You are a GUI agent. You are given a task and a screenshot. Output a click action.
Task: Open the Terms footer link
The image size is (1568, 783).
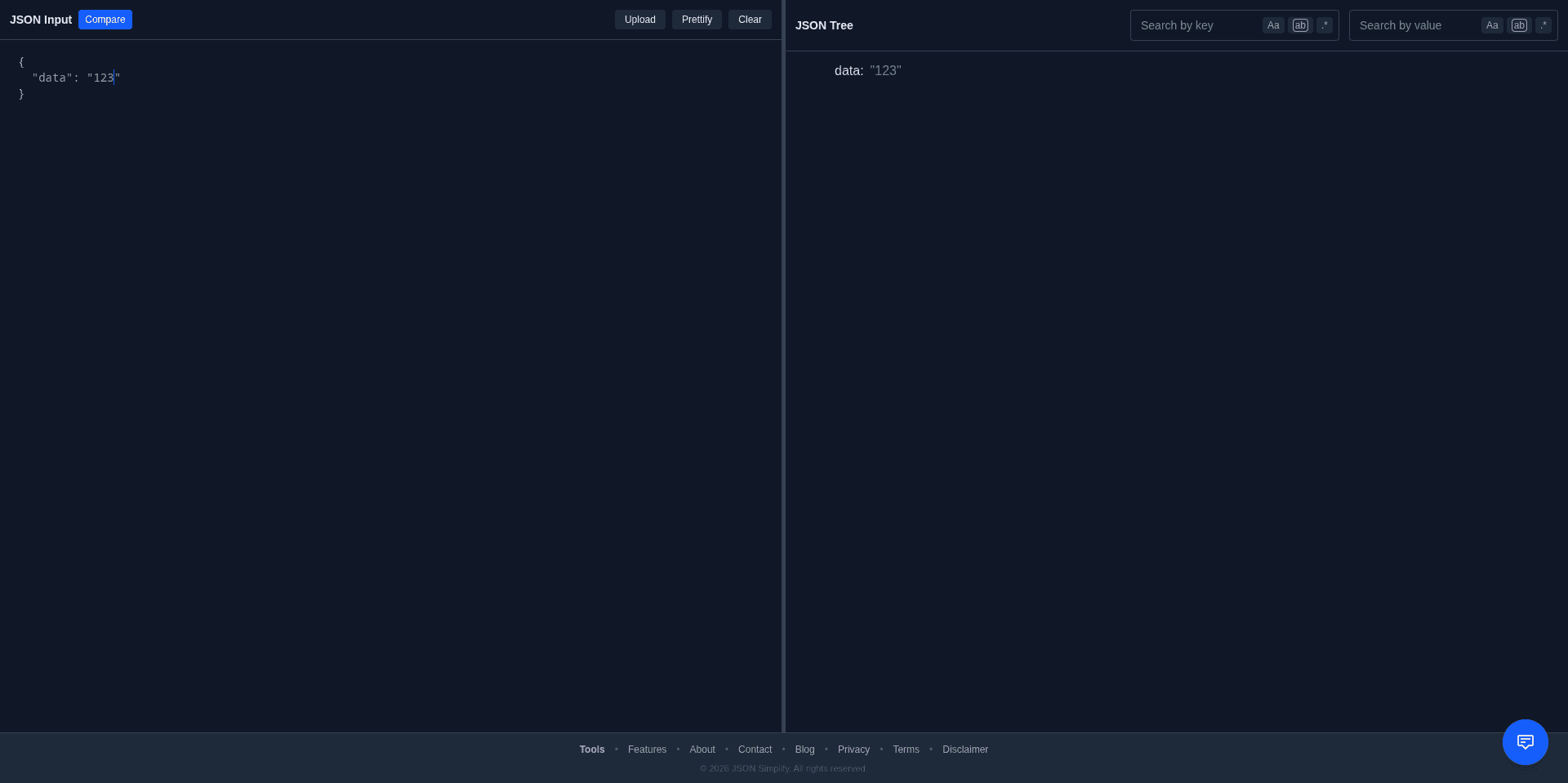[x=906, y=750]
